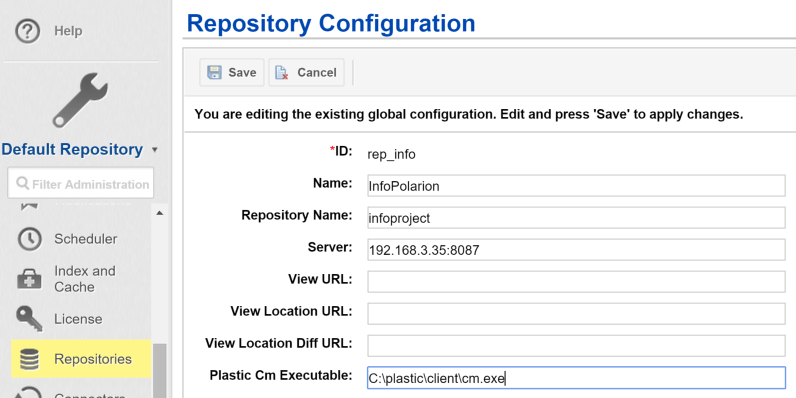Click the floppy disk icon on Save
The height and width of the screenshot is (398, 796).
tap(214, 73)
